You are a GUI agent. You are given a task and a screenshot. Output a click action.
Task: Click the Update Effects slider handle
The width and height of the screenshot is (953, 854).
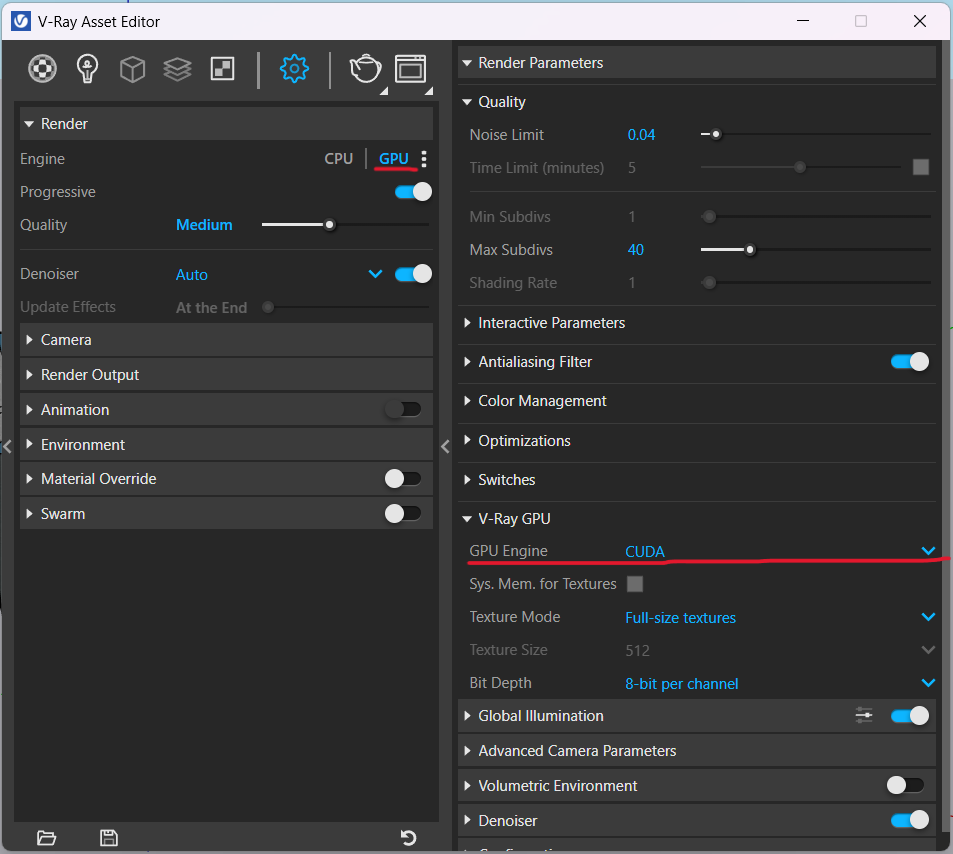(267, 307)
